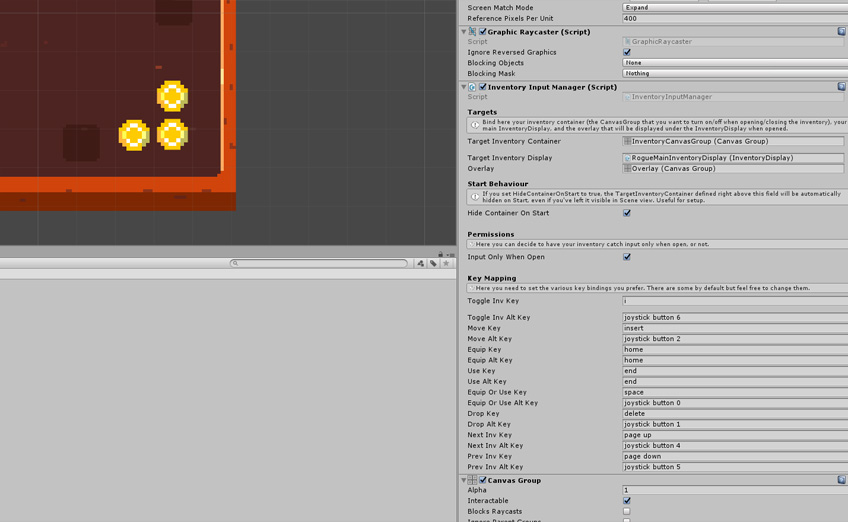Click the favorite star search icon
Image resolution: width=848 pixels, height=522 pixels.
click(x=446, y=263)
